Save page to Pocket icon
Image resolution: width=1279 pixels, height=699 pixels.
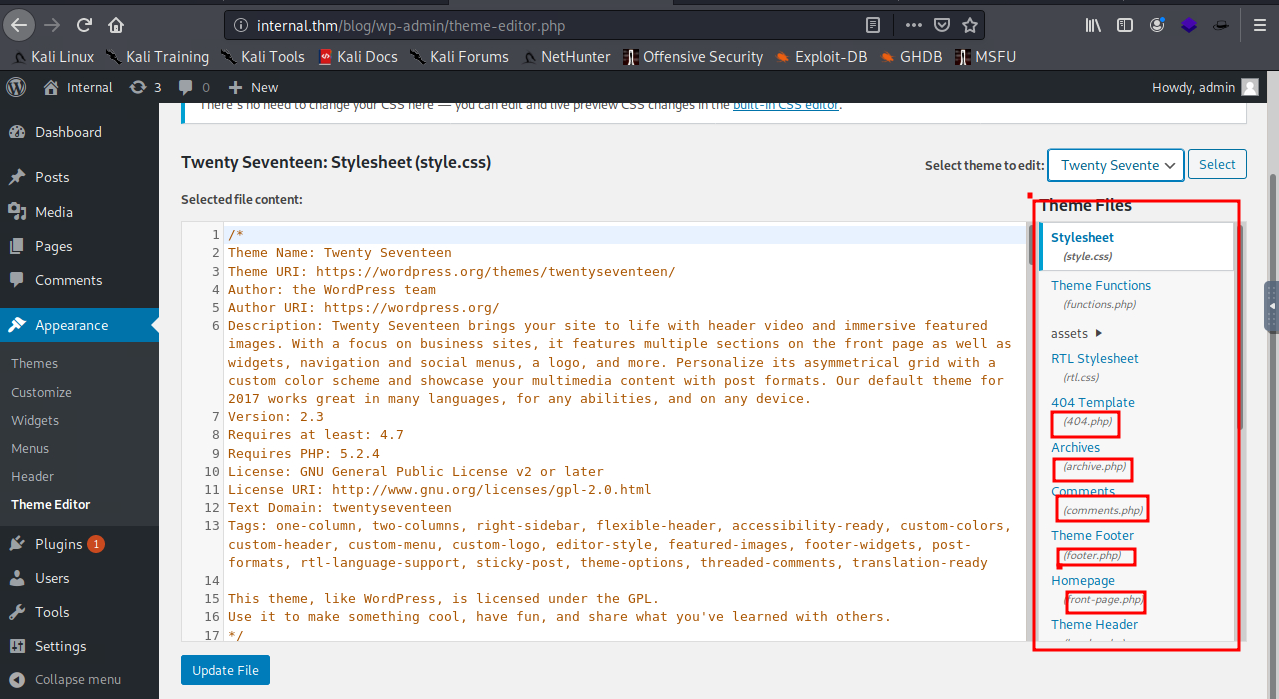click(942, 25)
